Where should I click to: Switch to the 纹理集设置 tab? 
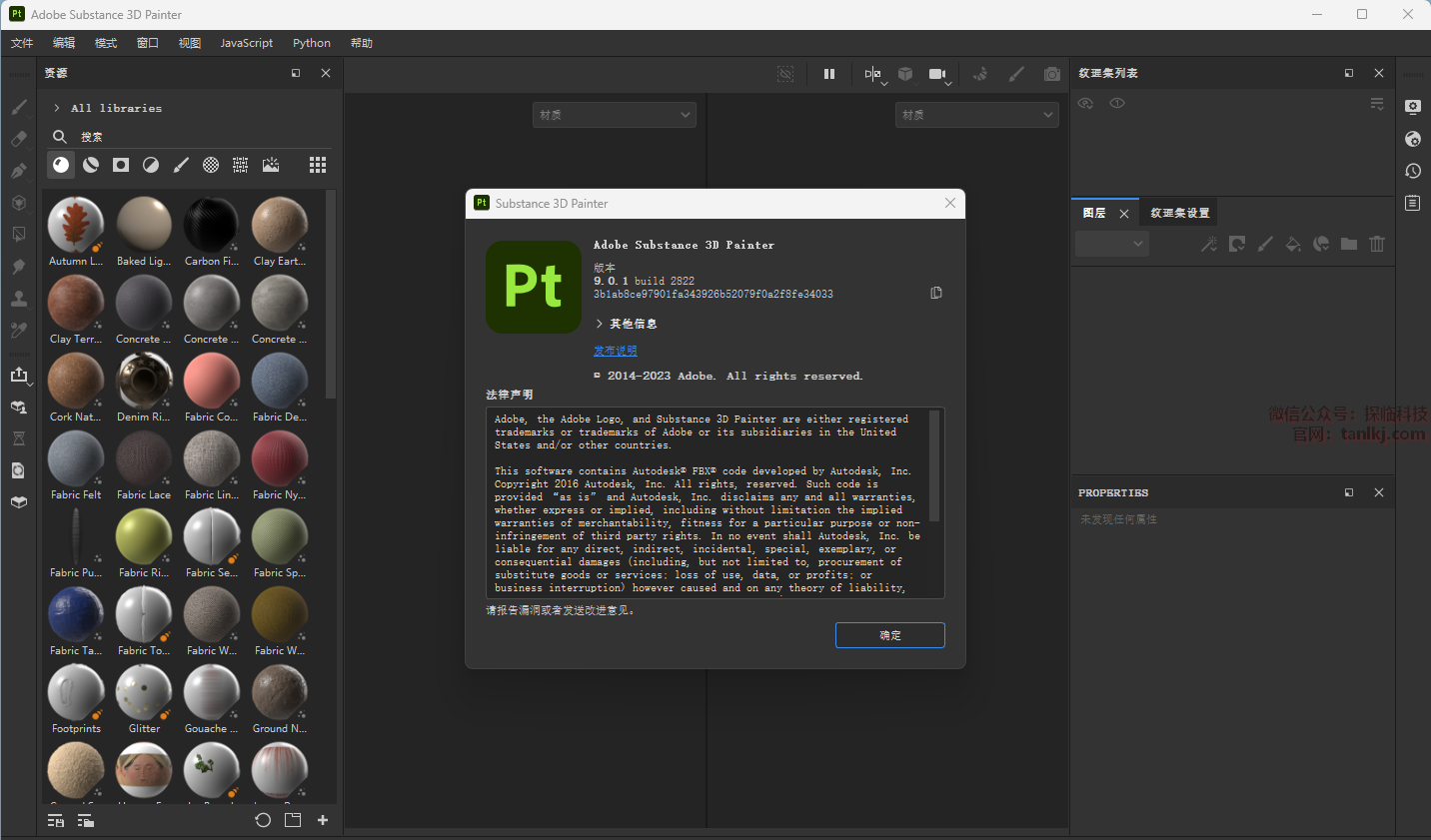pos(1179,213)
